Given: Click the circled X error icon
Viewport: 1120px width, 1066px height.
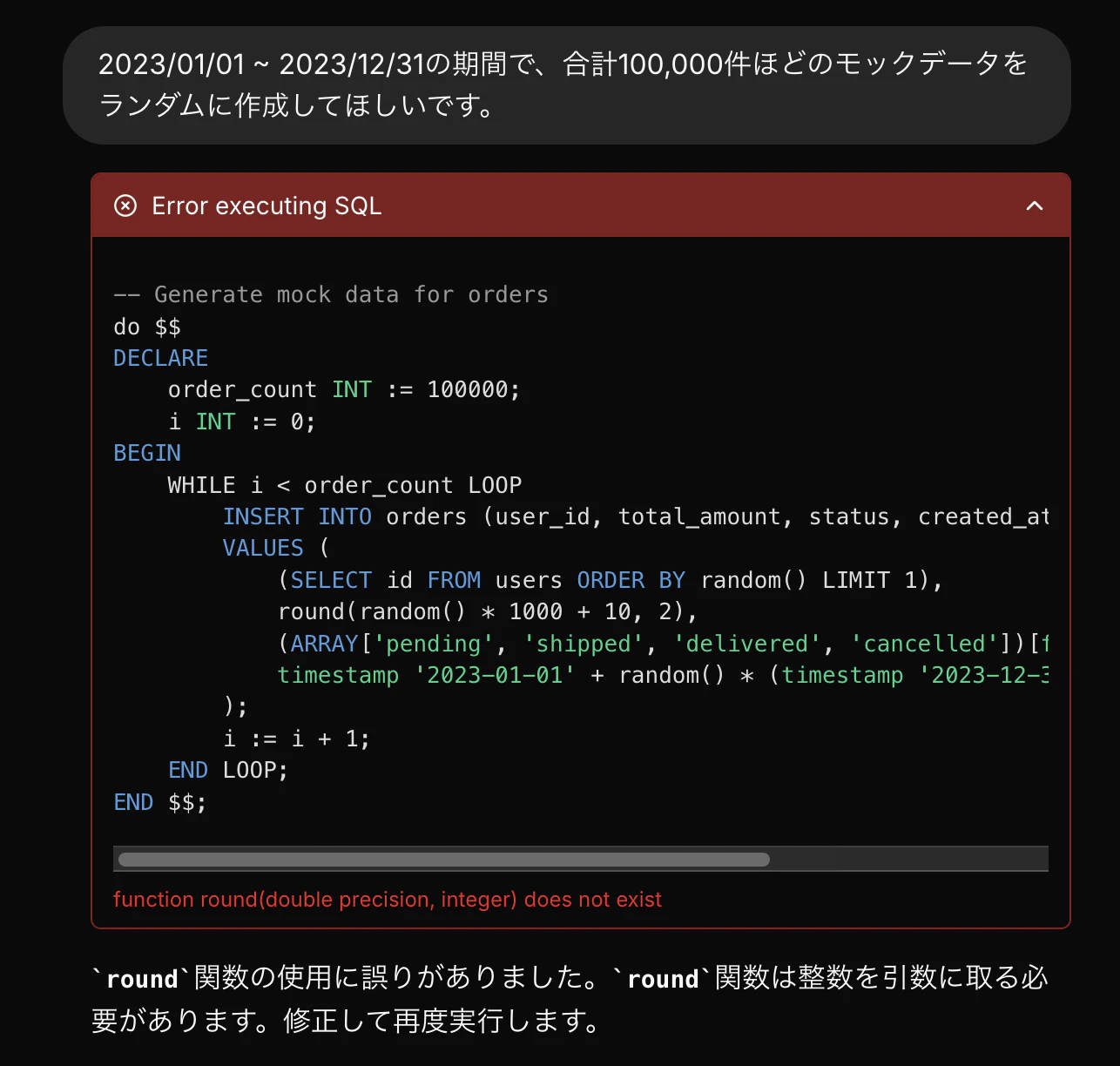Looking at the screenshot, I should (126, 206).
